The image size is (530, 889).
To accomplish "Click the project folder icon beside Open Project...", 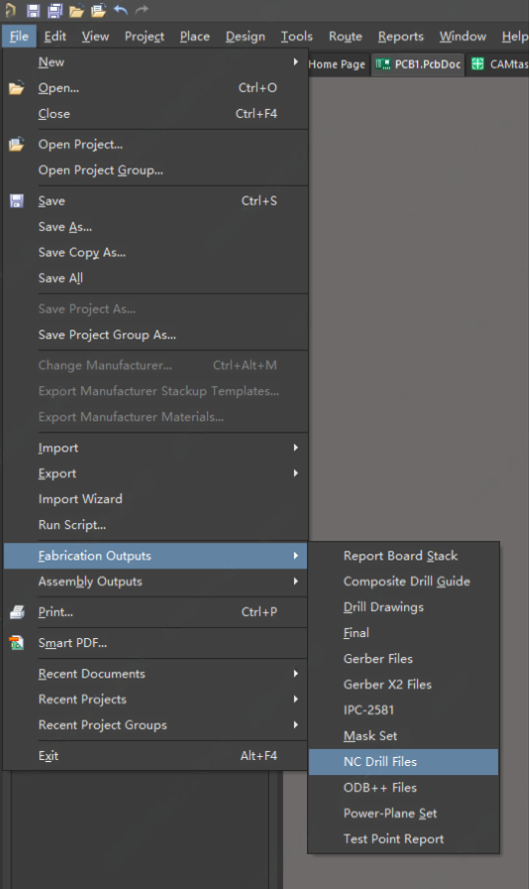I will point(16,144).
